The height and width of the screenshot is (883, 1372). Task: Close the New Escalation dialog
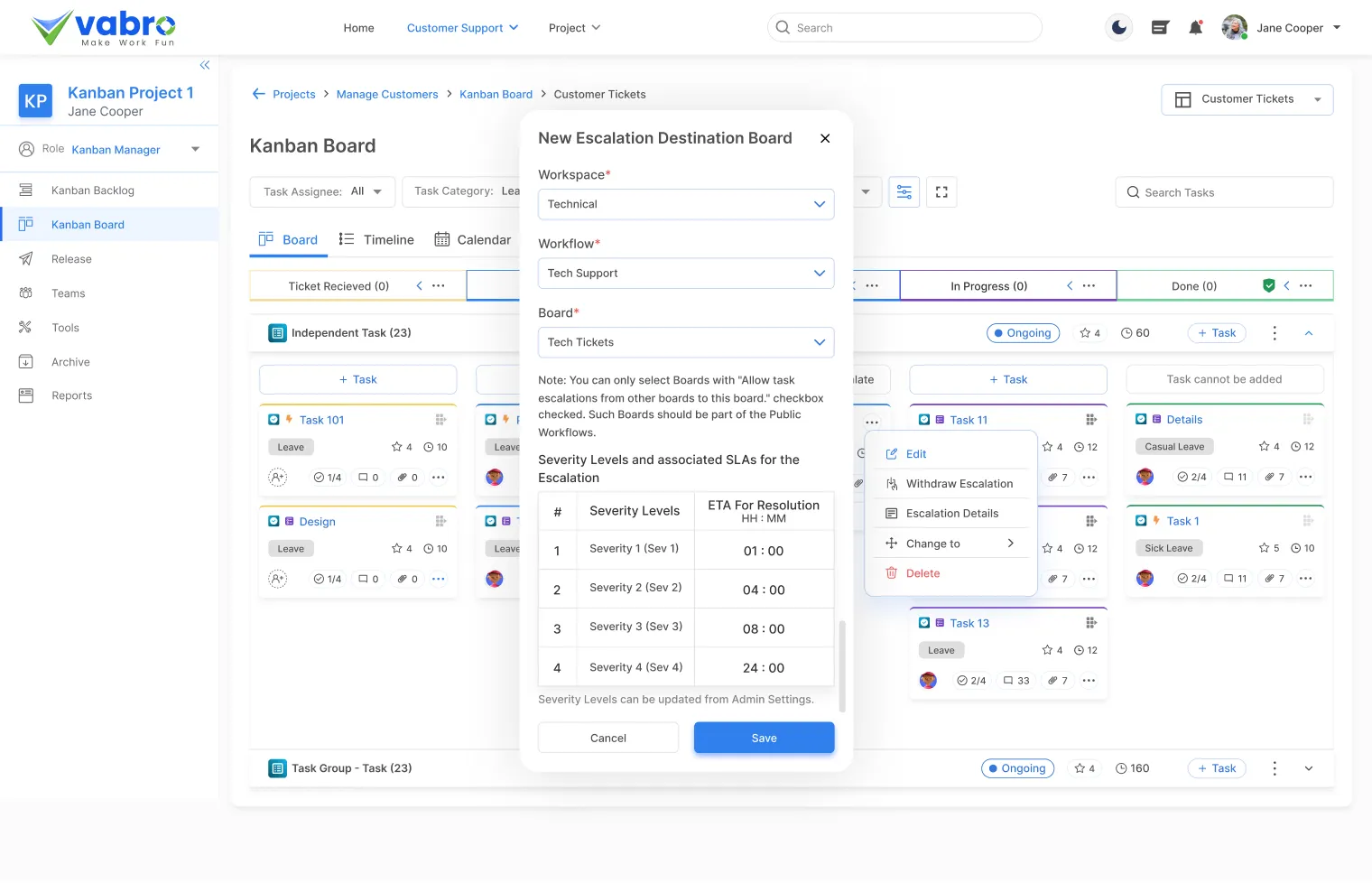coord(824,138)
